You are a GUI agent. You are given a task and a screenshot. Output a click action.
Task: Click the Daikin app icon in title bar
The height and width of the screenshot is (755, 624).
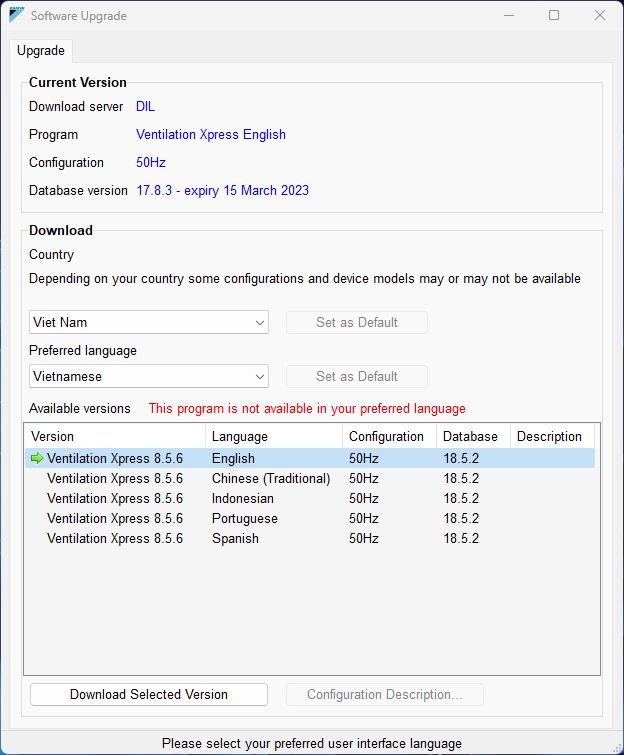[x=16, y=15]
